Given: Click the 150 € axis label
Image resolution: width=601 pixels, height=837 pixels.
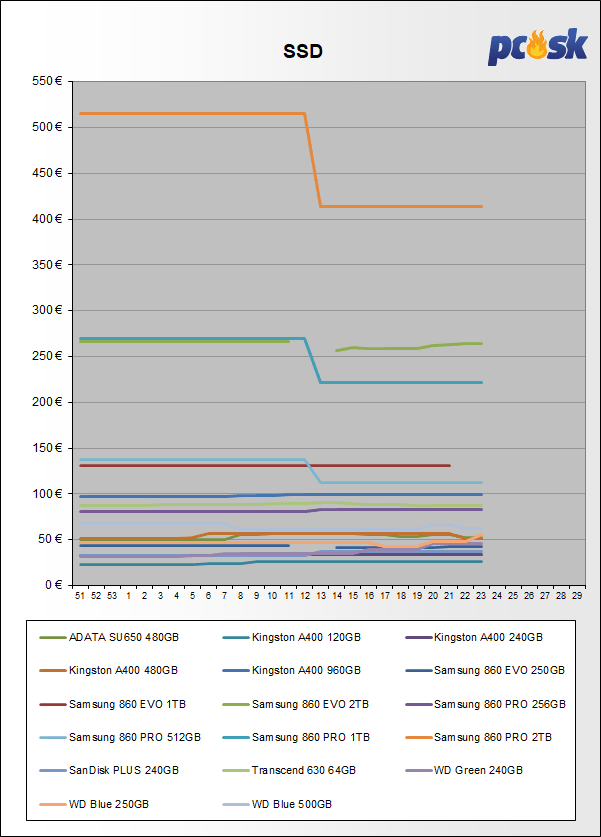Looking at the screenshot, I should tap(47, 448).
